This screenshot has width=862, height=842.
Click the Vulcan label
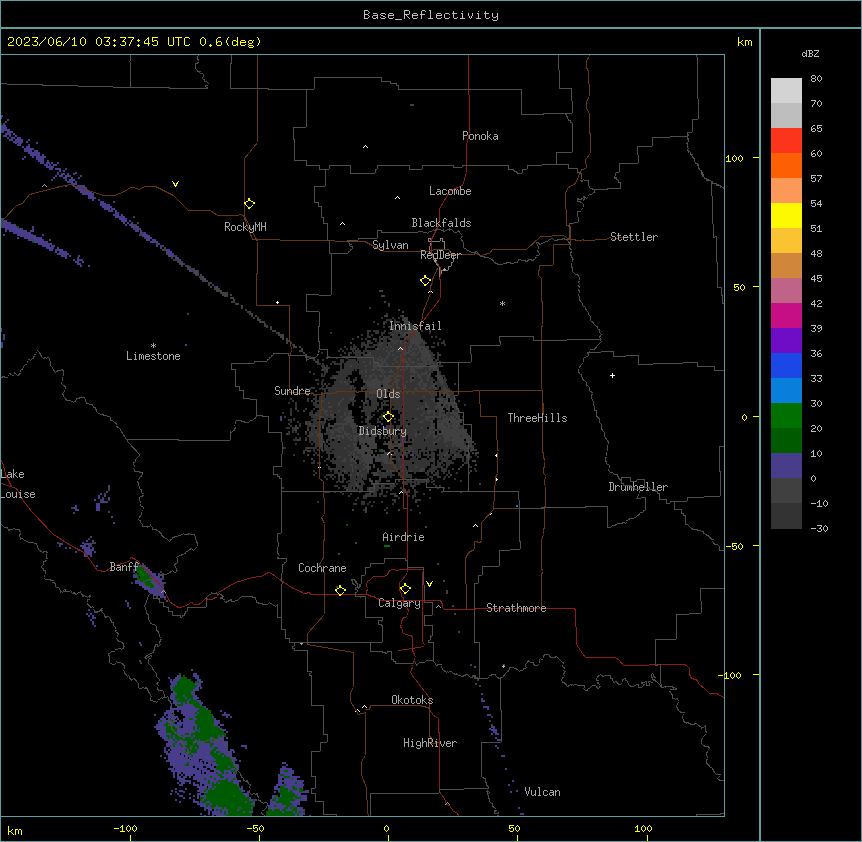point(542,792)
